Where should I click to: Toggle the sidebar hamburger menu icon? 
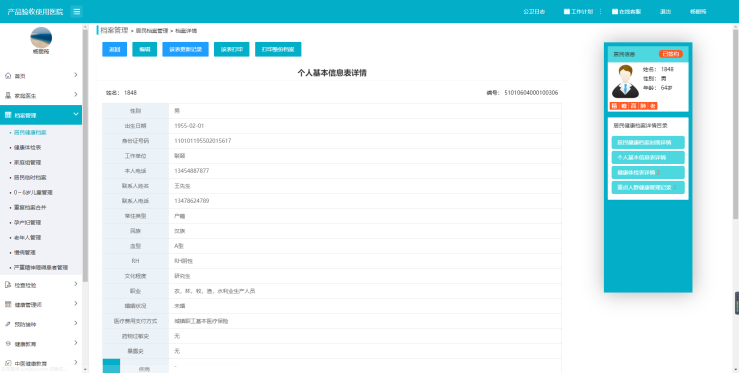click(76, 12)
